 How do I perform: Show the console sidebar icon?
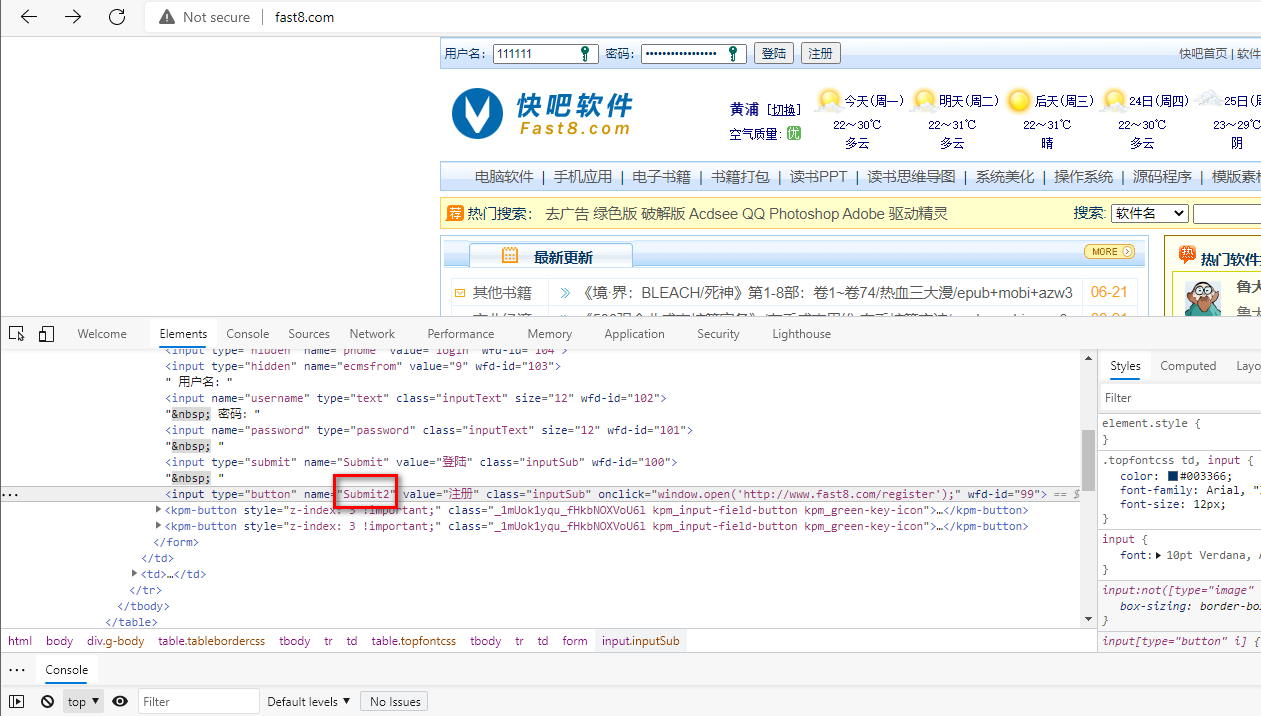(17, 702)
